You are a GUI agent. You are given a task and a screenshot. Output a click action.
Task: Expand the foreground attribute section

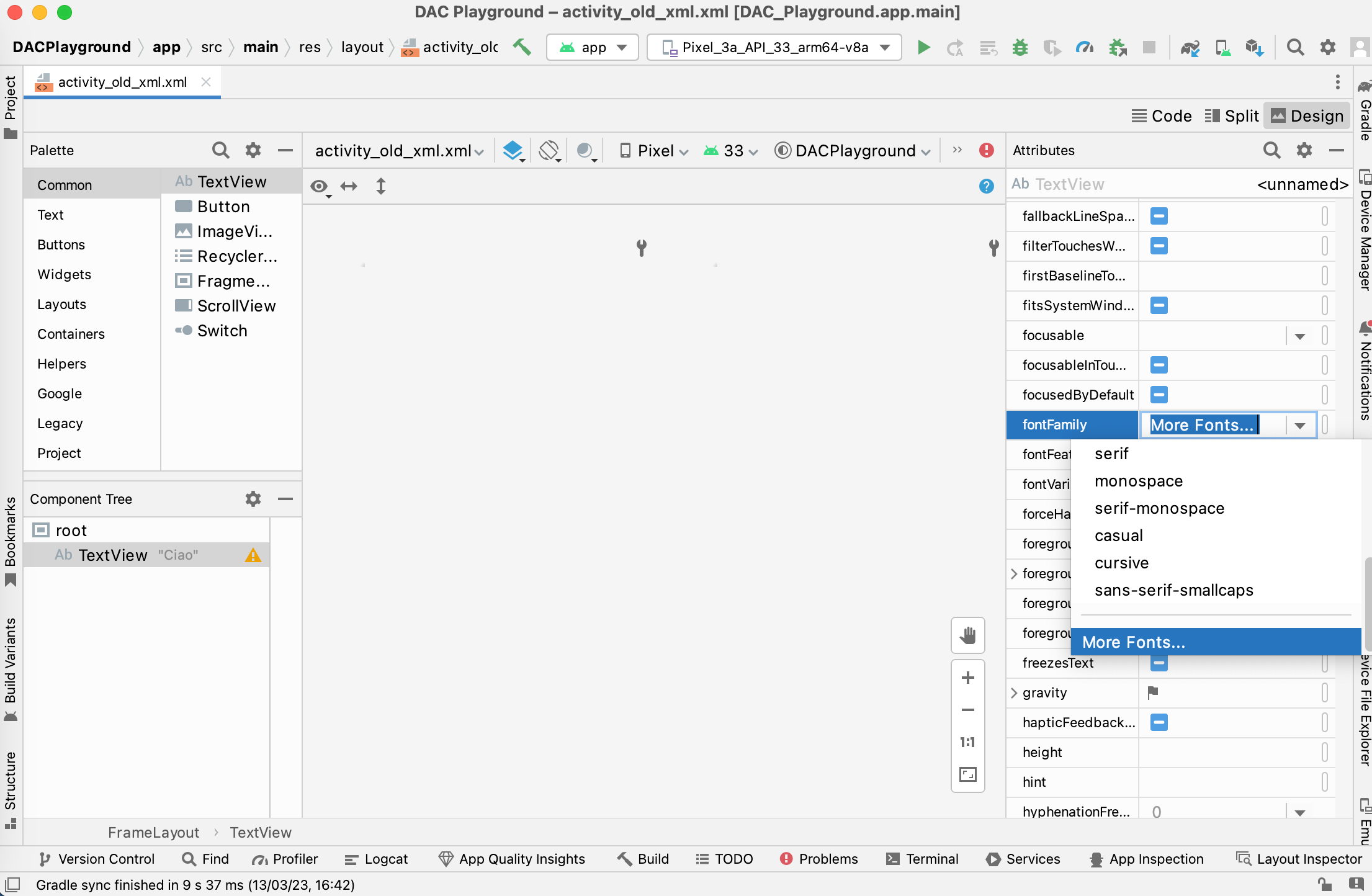[x=1015, y=573]
